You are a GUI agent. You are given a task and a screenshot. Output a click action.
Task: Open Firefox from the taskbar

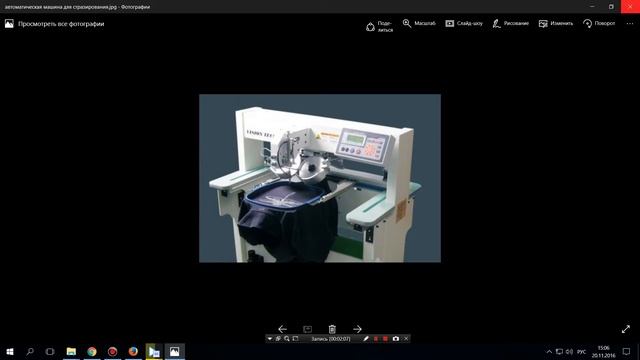[x=133, y=351]
